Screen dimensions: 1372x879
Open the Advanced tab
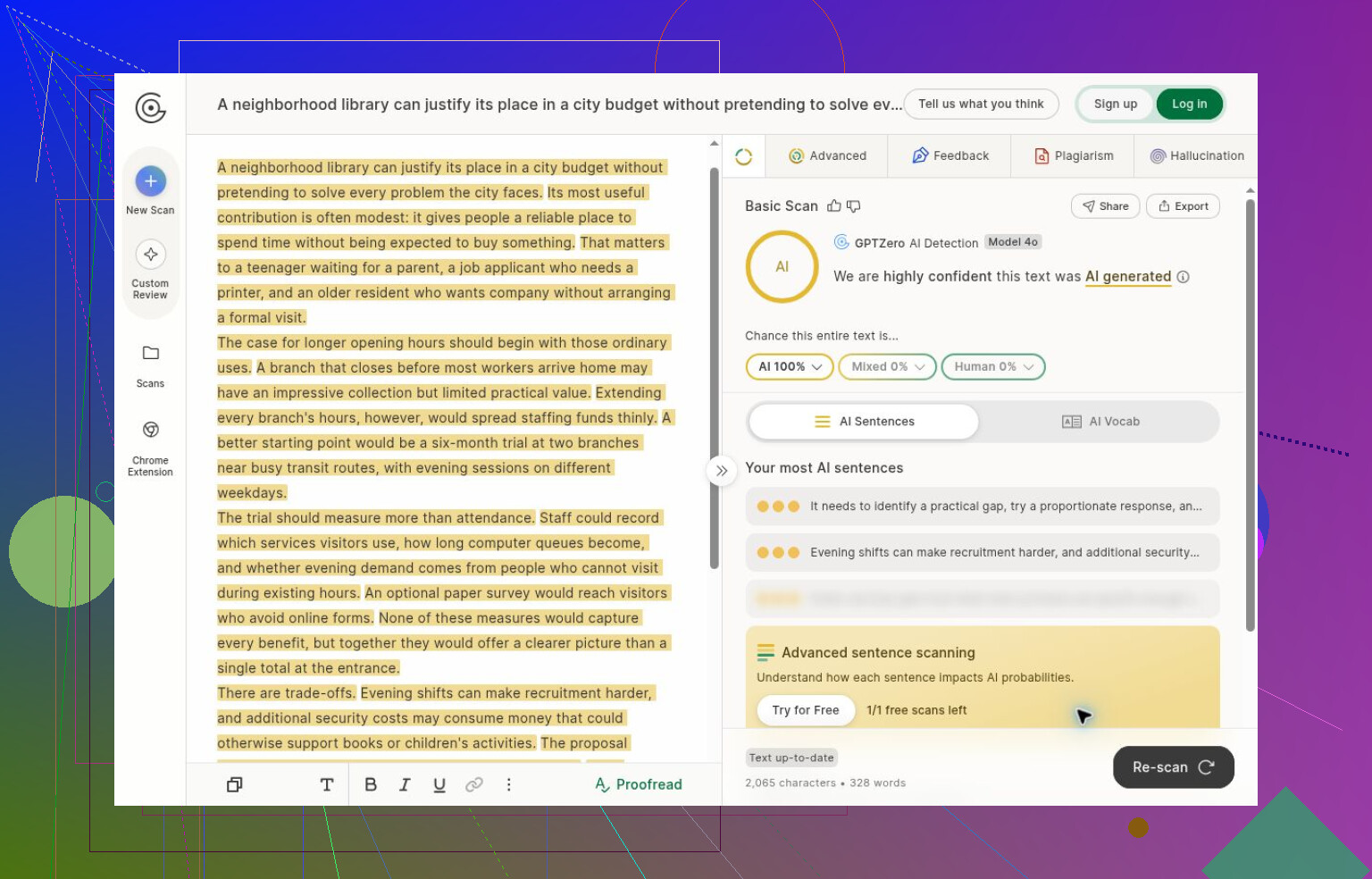tap(828, 156)
